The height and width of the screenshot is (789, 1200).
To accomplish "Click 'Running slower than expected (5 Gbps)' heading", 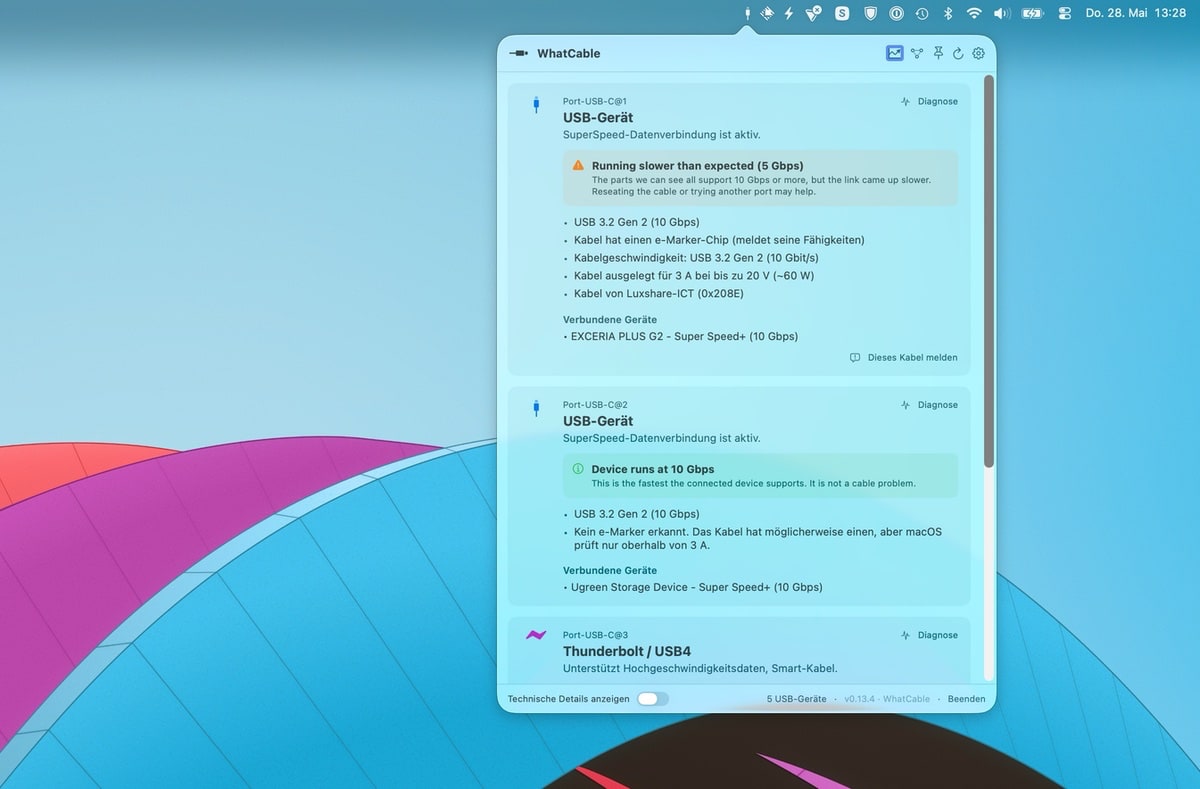I will 697,166.
